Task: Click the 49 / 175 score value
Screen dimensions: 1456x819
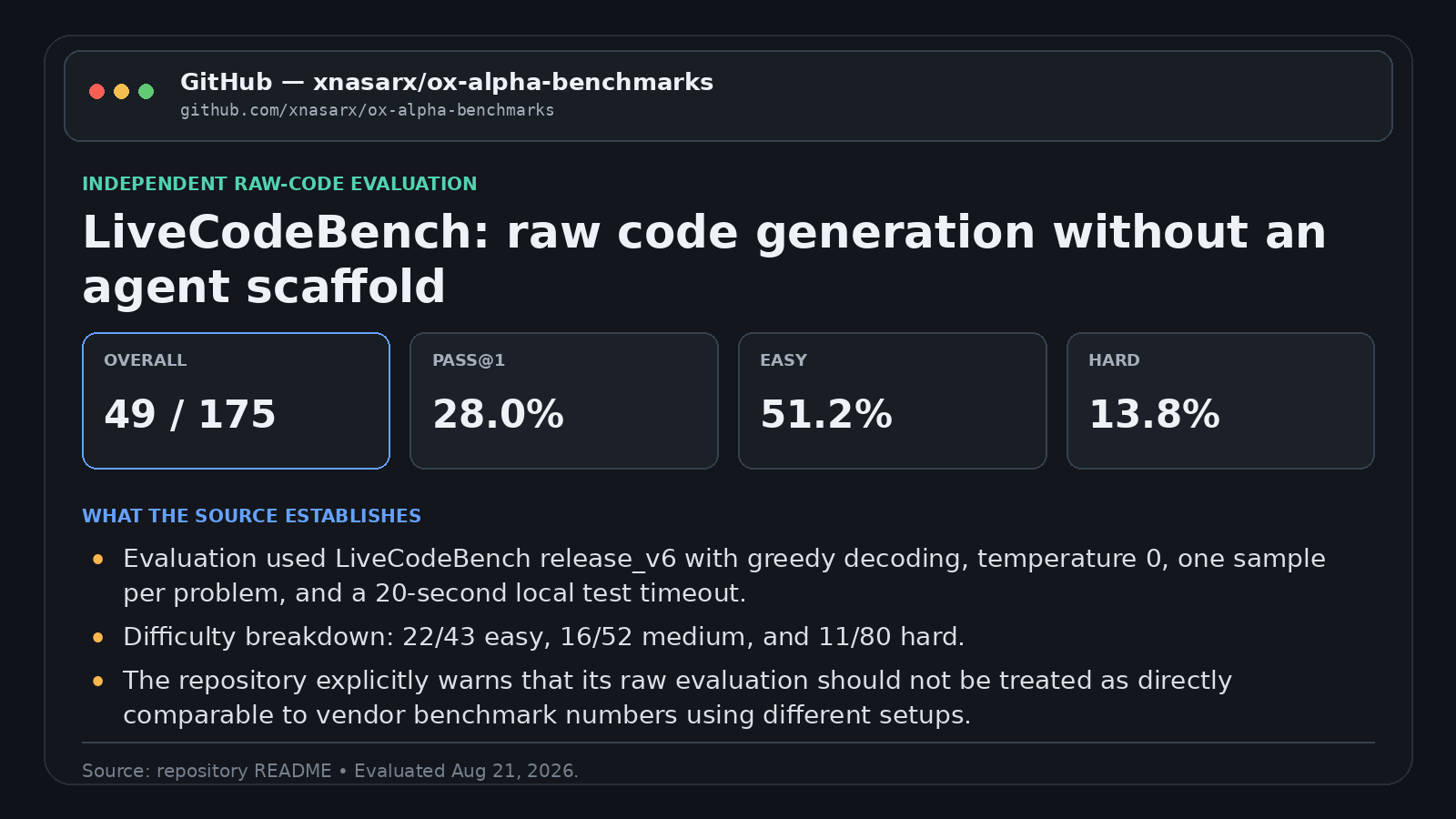Action: [190, 415]
